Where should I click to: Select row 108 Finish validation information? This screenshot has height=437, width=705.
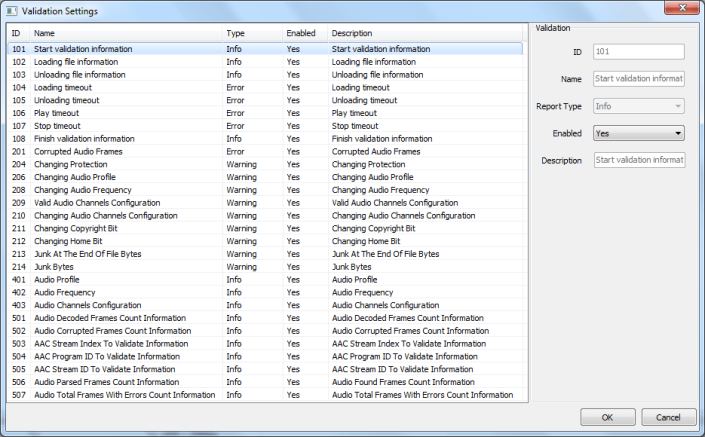point(265,139)
